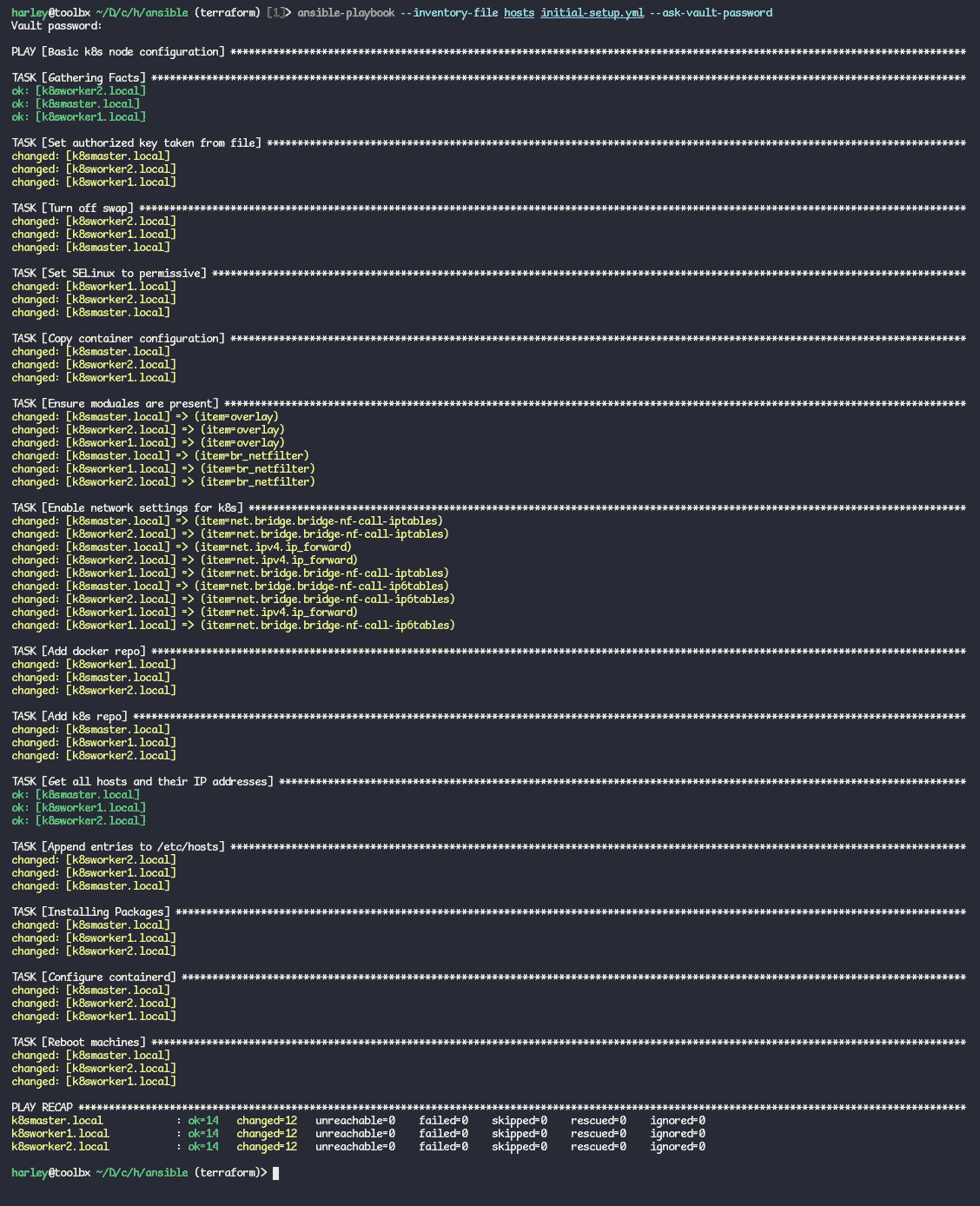Click k8smaster.local in the play recap

coord(57,1121)
